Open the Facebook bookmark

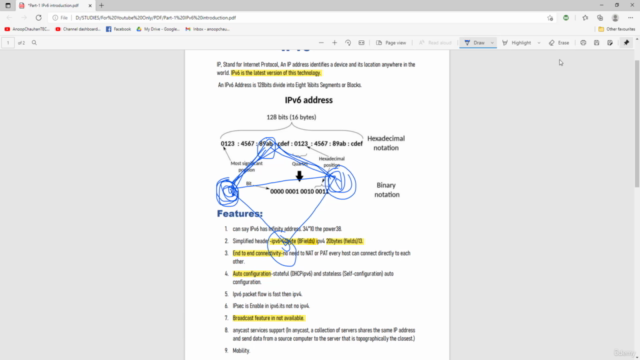click(118, 29)
